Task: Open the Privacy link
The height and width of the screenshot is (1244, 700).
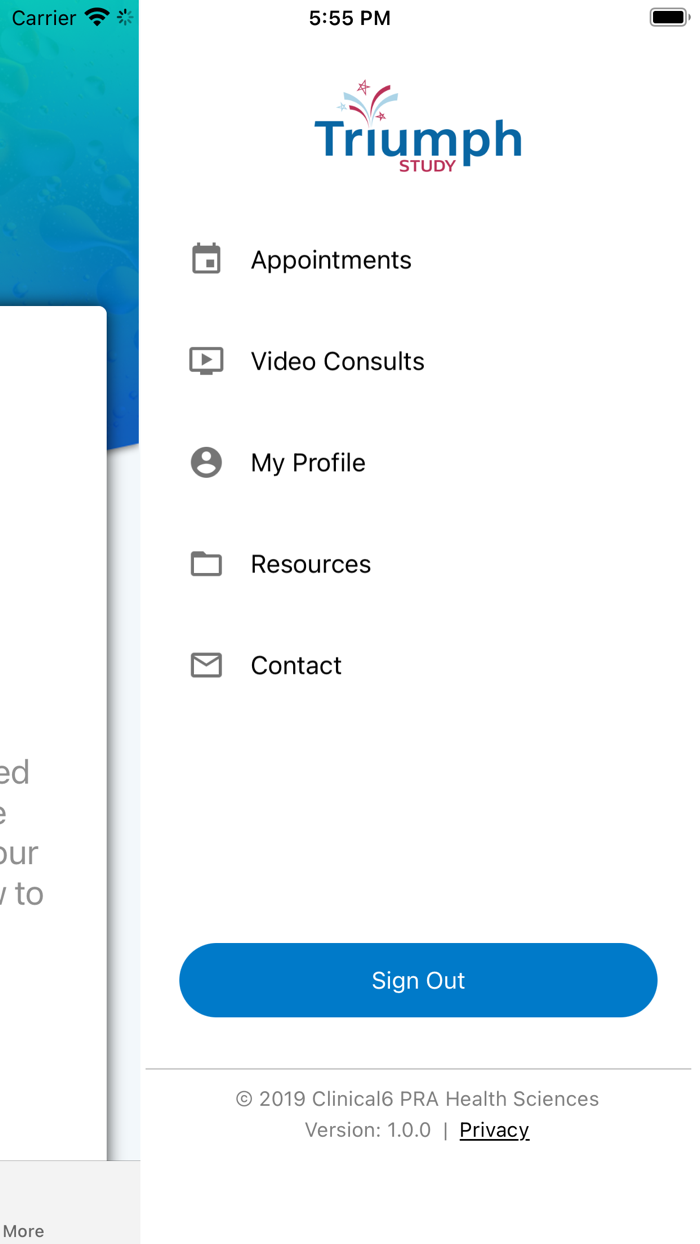Action: point(494,1130)
